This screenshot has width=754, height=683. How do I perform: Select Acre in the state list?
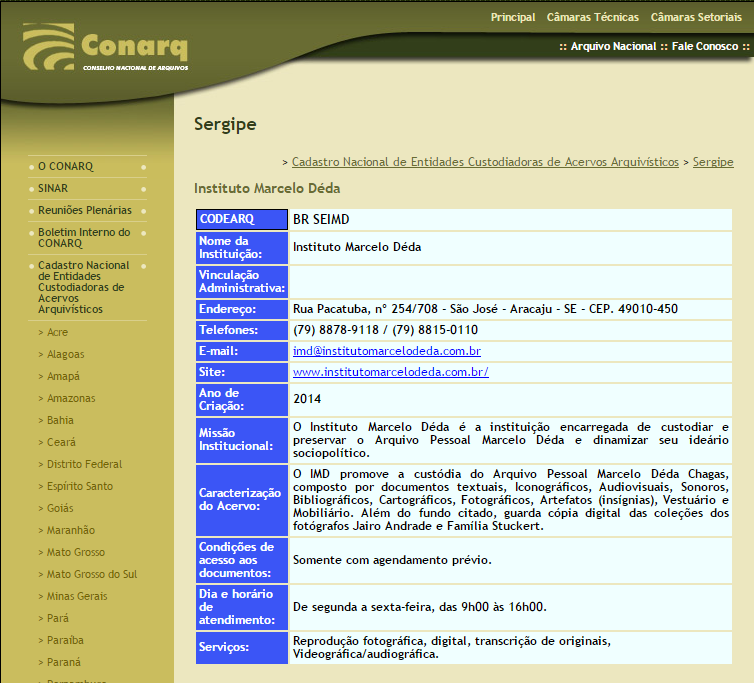(57, 332)
